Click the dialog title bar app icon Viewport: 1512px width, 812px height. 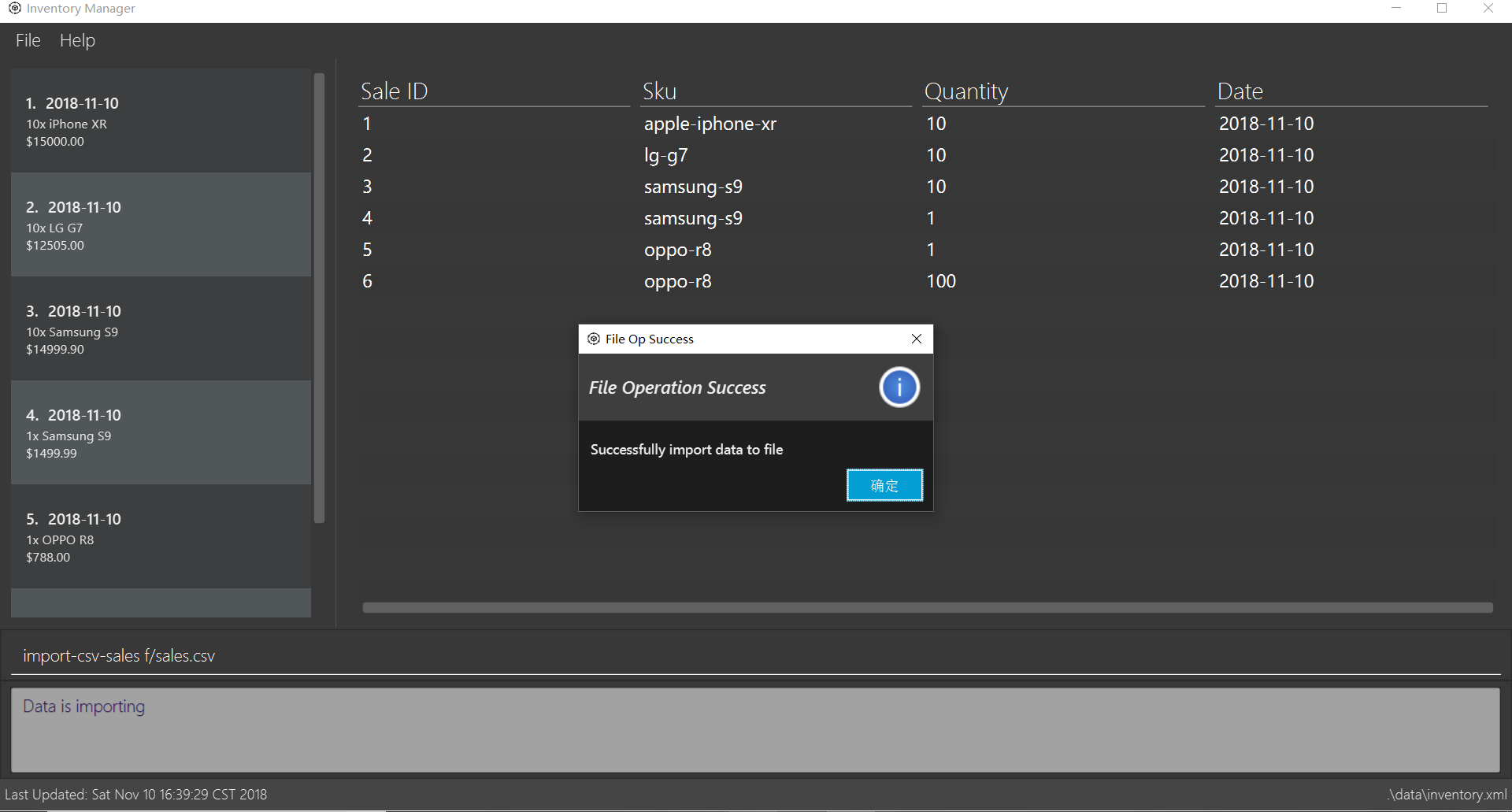pos(594,339)
